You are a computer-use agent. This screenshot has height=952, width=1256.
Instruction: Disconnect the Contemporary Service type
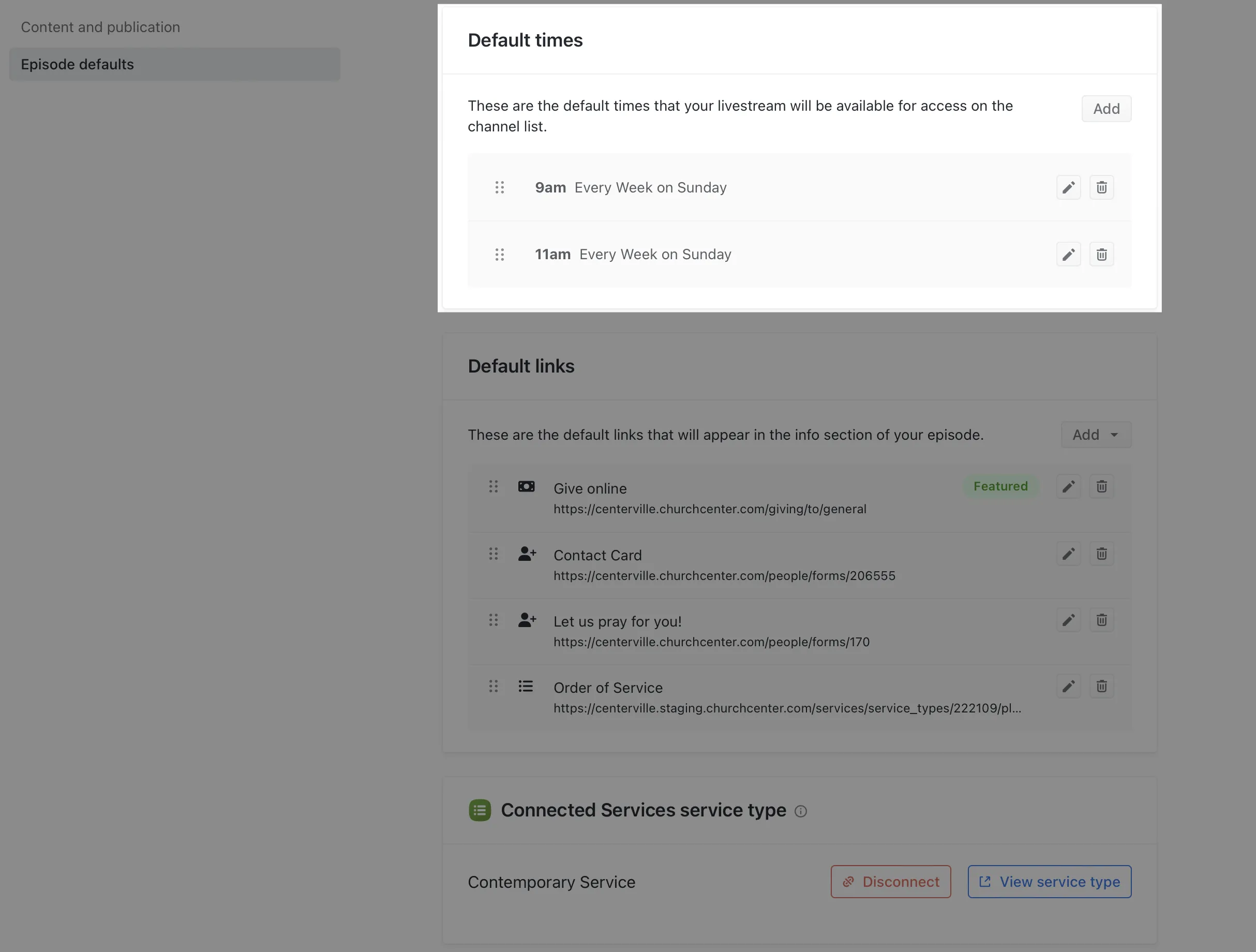point(890,882)
